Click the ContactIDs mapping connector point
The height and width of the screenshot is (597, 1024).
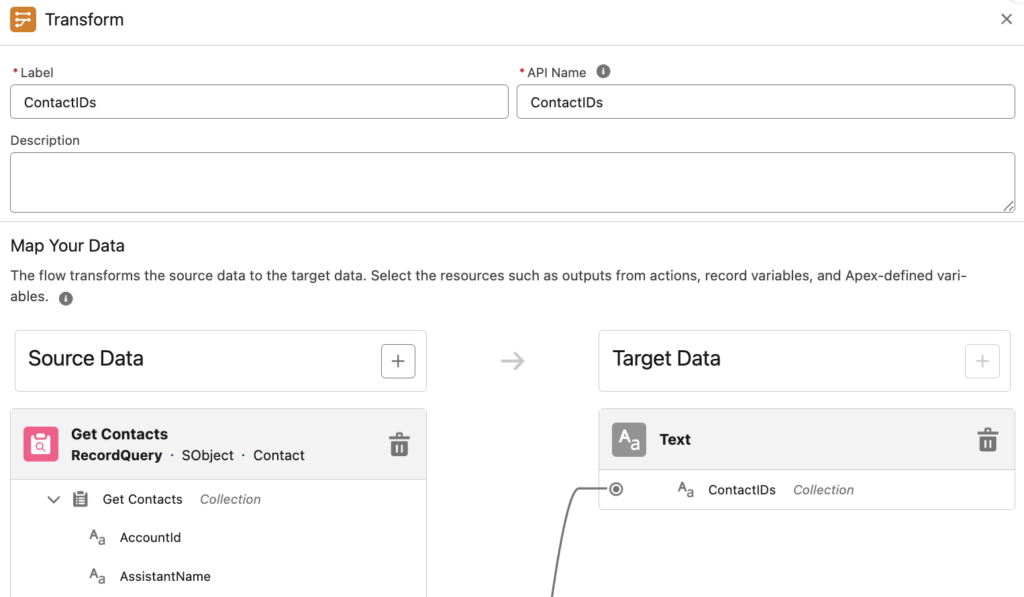[x=616, y=489]
